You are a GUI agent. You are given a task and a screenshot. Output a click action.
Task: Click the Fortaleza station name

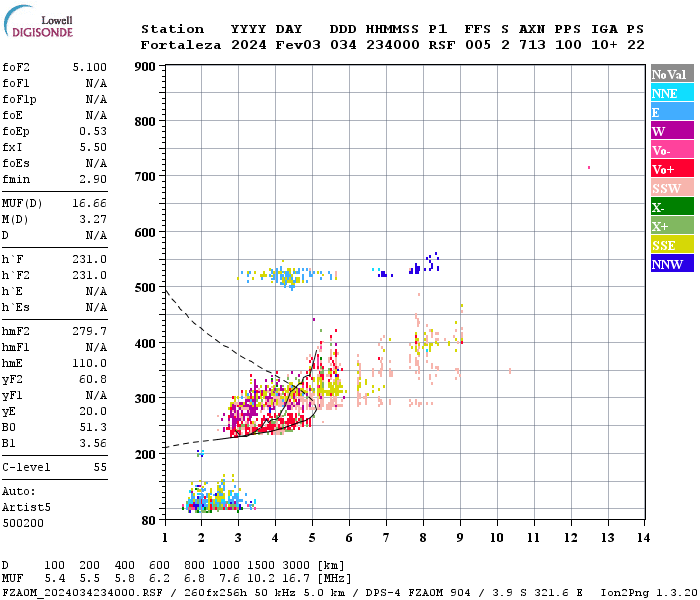coord(181,45)
